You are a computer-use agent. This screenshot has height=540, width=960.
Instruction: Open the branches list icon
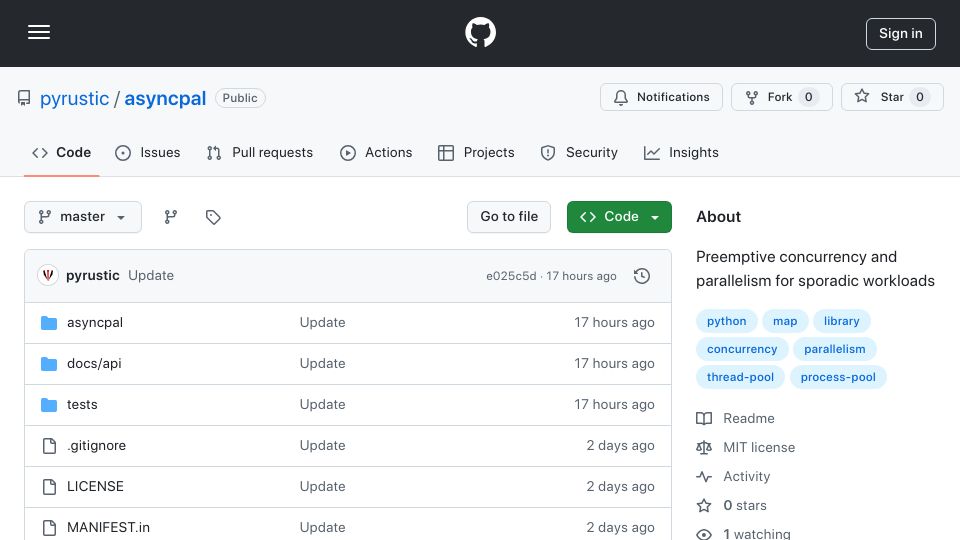171,217
